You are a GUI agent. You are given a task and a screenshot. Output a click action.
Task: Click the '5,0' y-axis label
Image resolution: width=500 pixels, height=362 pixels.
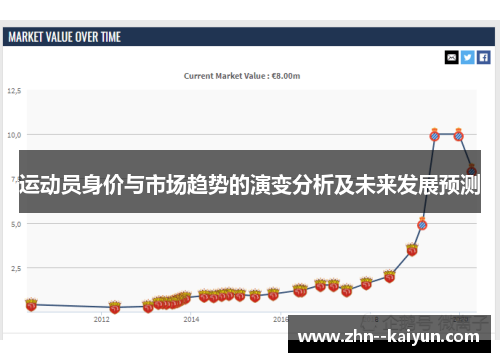[16, 224]
